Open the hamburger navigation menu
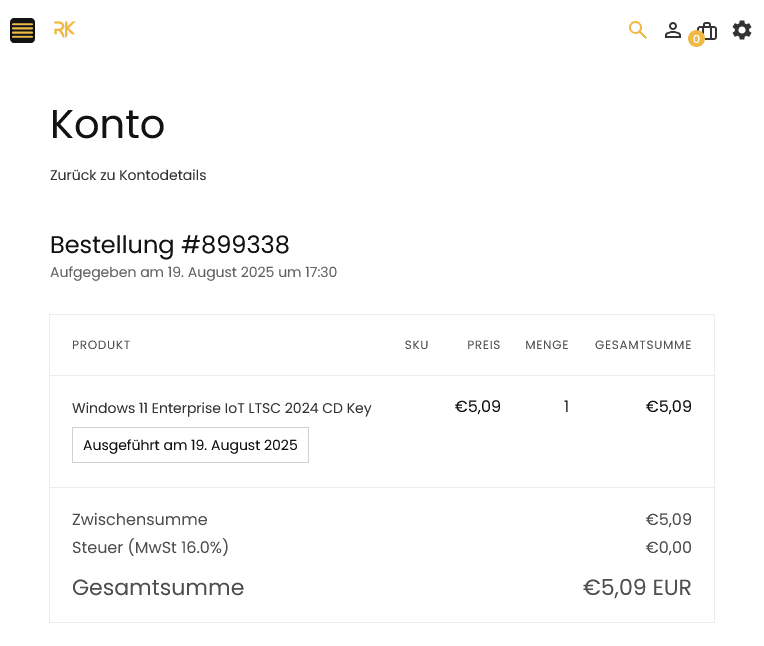The image size is (764, 646). coord(23,30)
